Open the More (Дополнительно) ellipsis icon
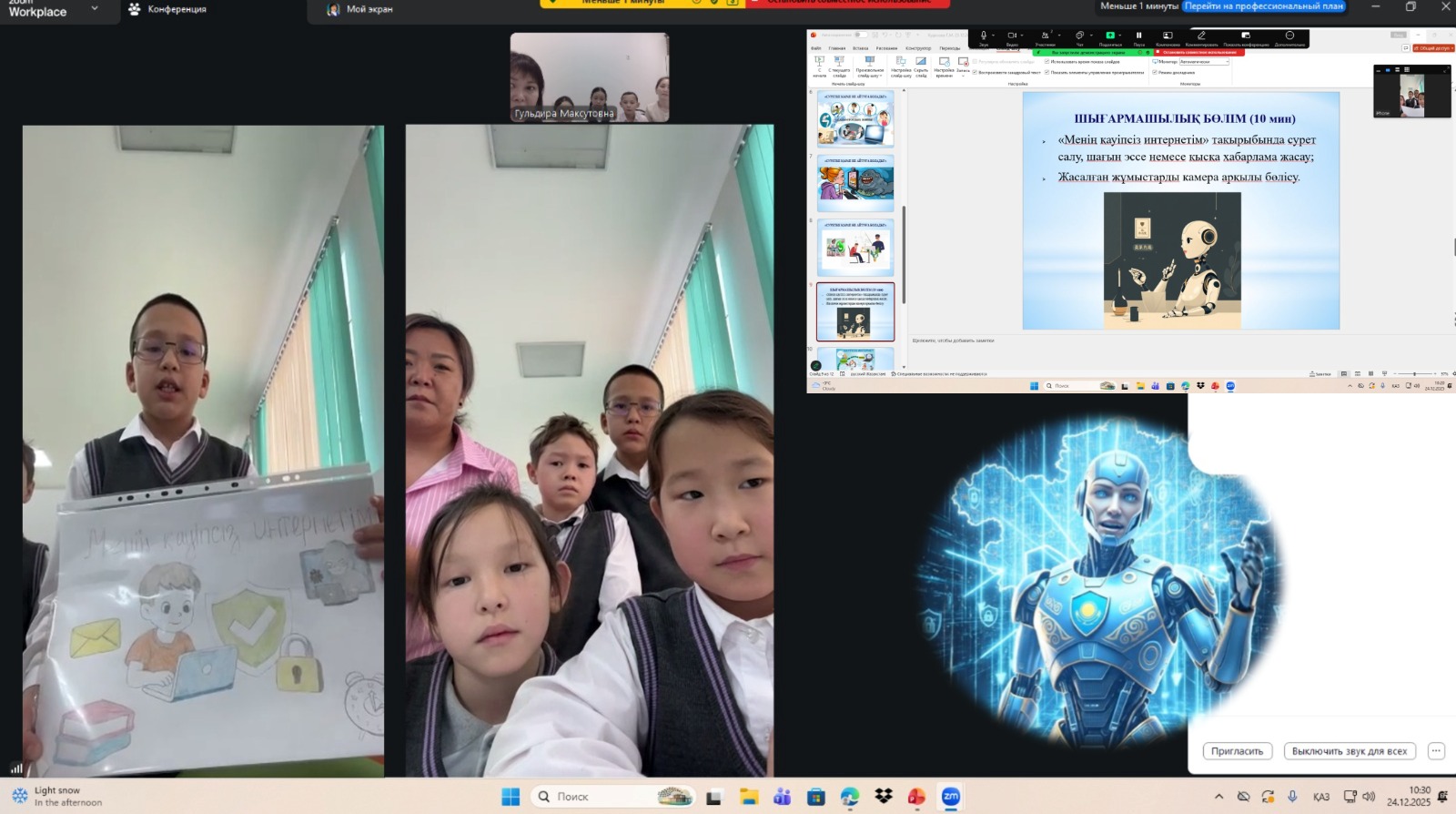This screenshot has height=814, width=1456. [x=1289, y=36]
